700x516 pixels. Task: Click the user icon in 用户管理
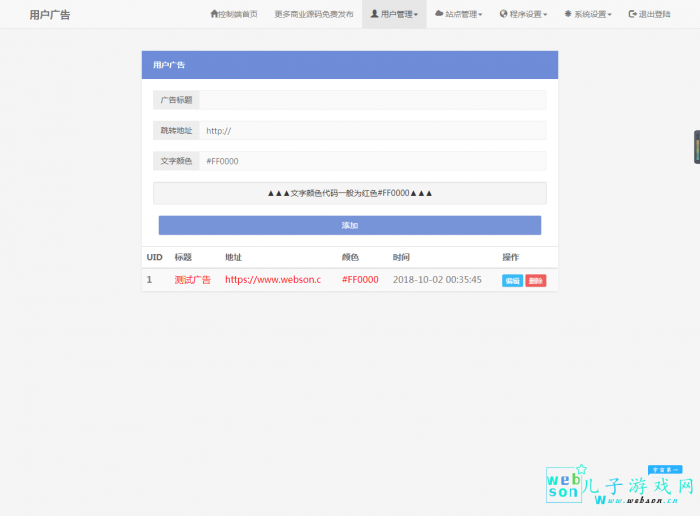pyautogui.click(x=374, y=15)
